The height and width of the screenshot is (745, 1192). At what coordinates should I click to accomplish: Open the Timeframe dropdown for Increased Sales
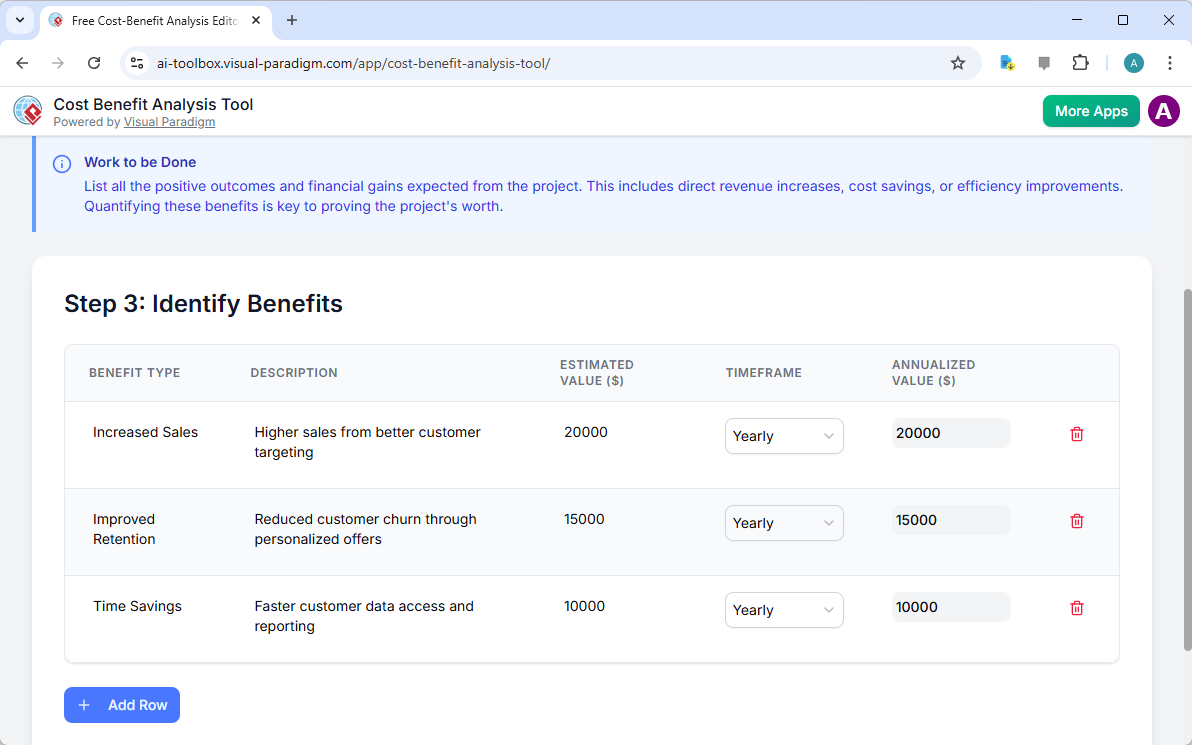click(784, 436)
